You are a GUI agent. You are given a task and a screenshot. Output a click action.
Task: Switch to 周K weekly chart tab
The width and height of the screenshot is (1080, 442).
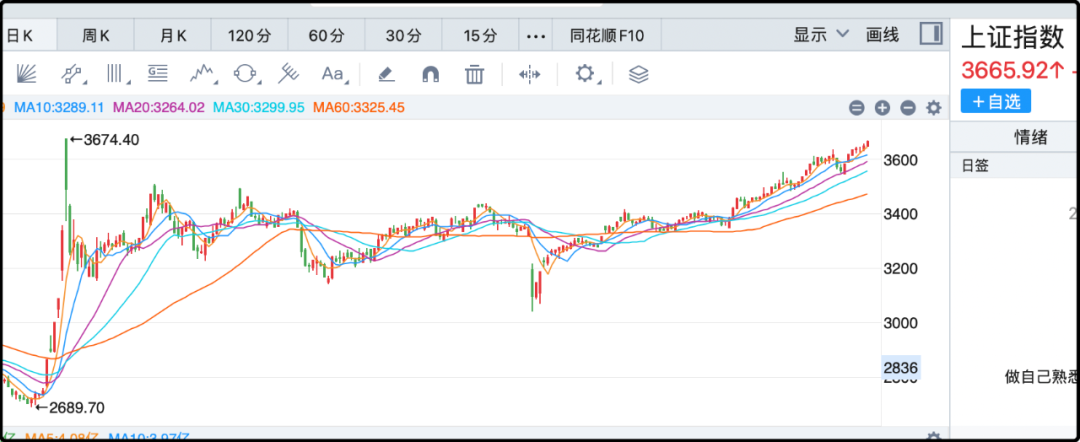click(x=96, y=36)
